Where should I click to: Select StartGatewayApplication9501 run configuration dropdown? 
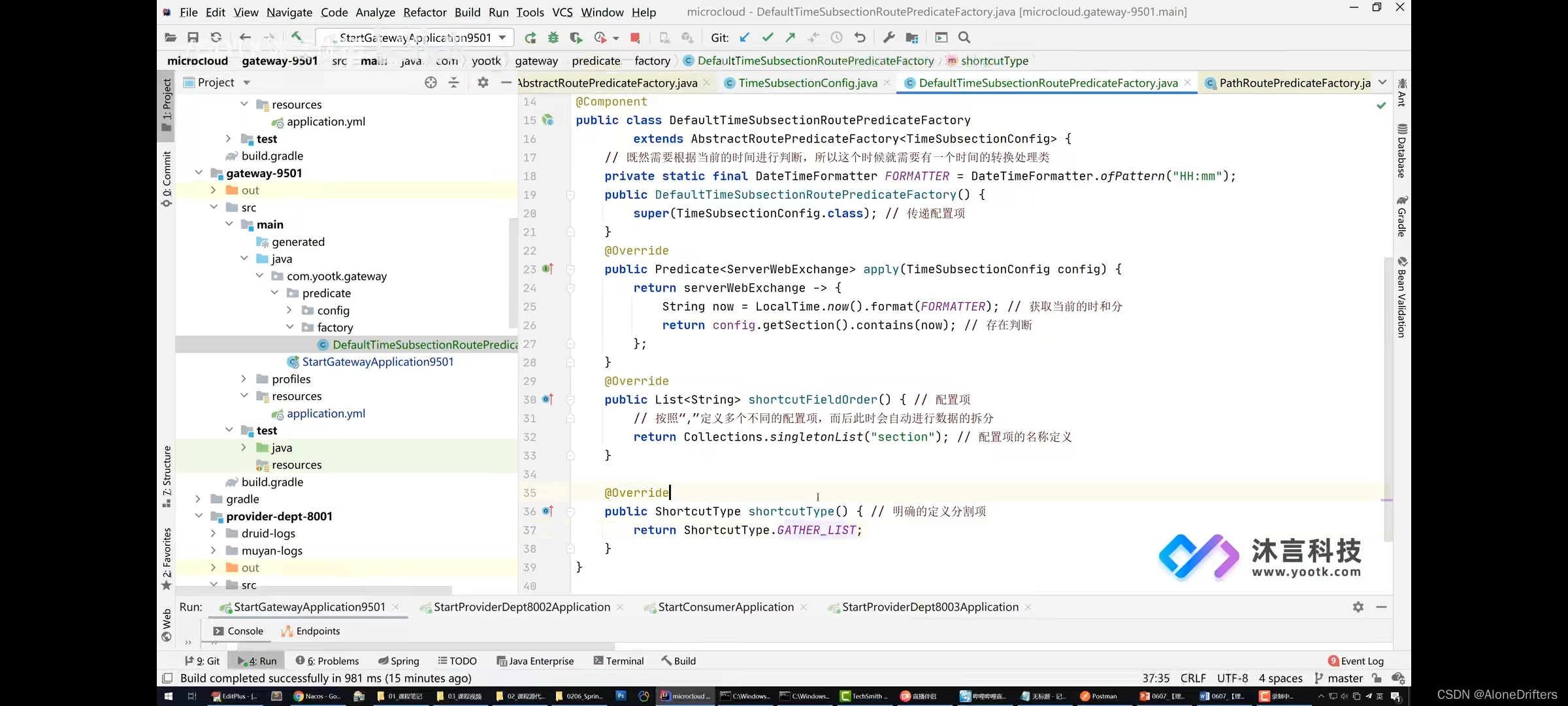click(x=419, y=37)
